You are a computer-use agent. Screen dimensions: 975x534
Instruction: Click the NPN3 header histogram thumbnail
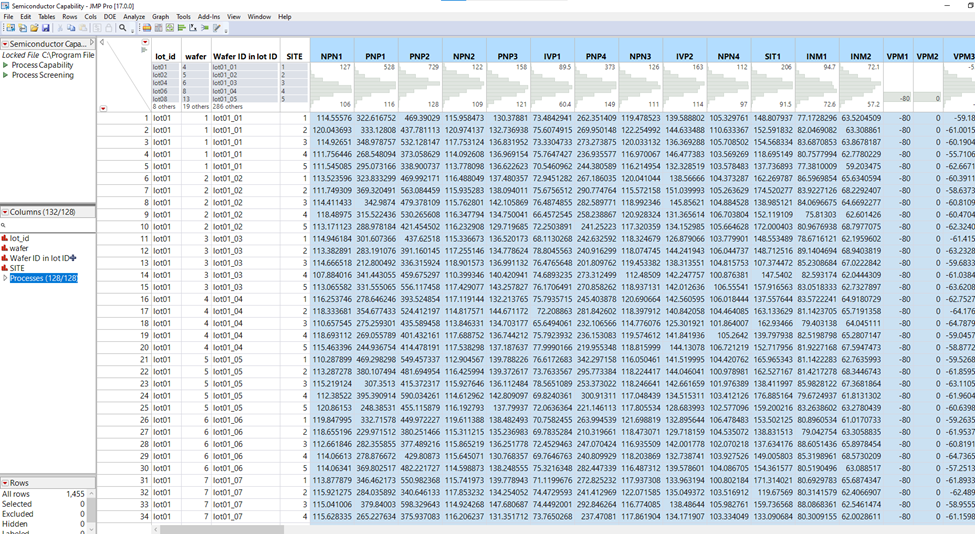pyautogui.click(x=640, y=86)
